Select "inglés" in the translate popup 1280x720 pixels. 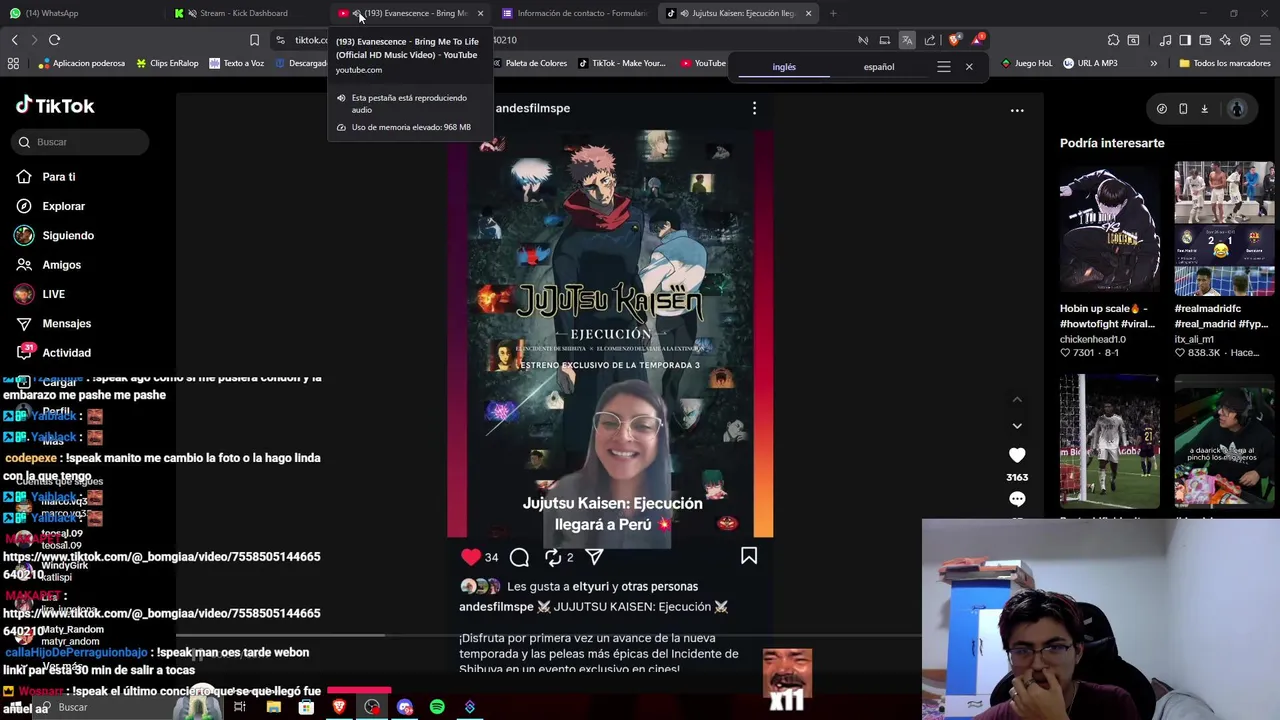pyautogui.click(x=784, y=67)
